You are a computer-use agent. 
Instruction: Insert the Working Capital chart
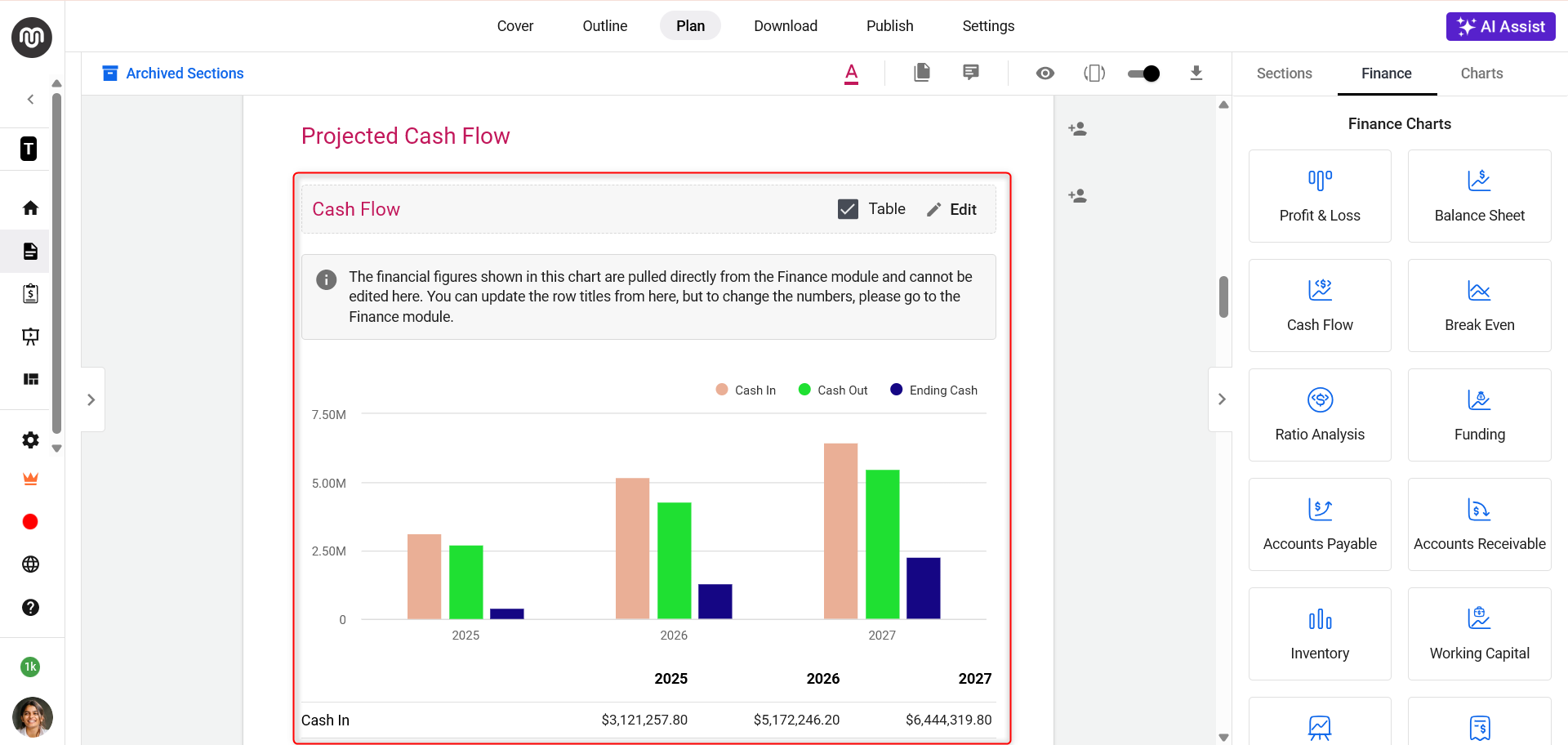tap(1480, 634)
